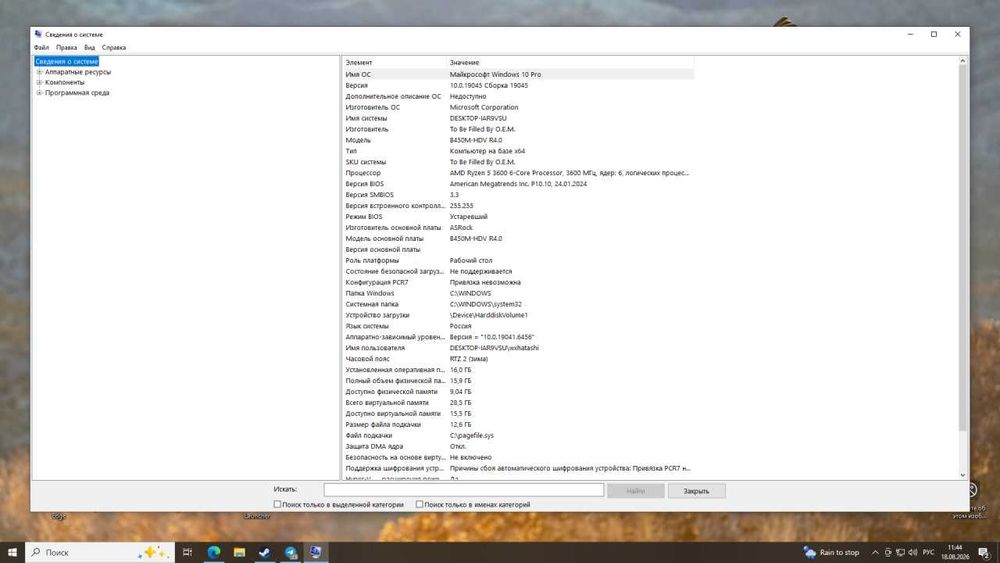Launch Microsoft Edge from the taskbar

coord(214,552)
